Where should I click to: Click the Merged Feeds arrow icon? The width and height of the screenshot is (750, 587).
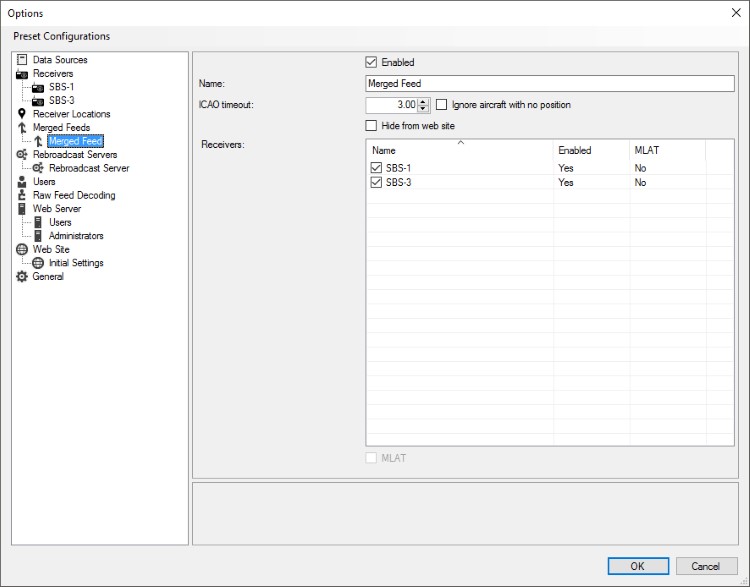(22, 128)
